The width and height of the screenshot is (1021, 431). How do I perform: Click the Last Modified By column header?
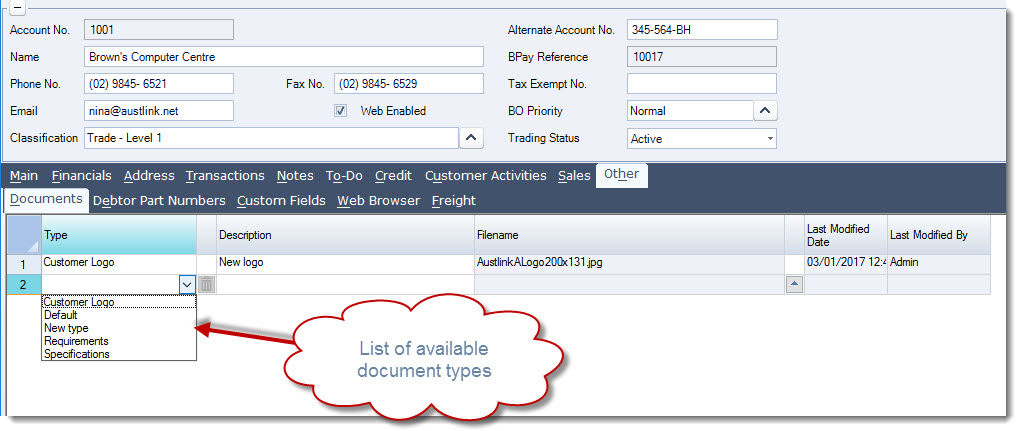pyautogui.click(x=938, y=235)
